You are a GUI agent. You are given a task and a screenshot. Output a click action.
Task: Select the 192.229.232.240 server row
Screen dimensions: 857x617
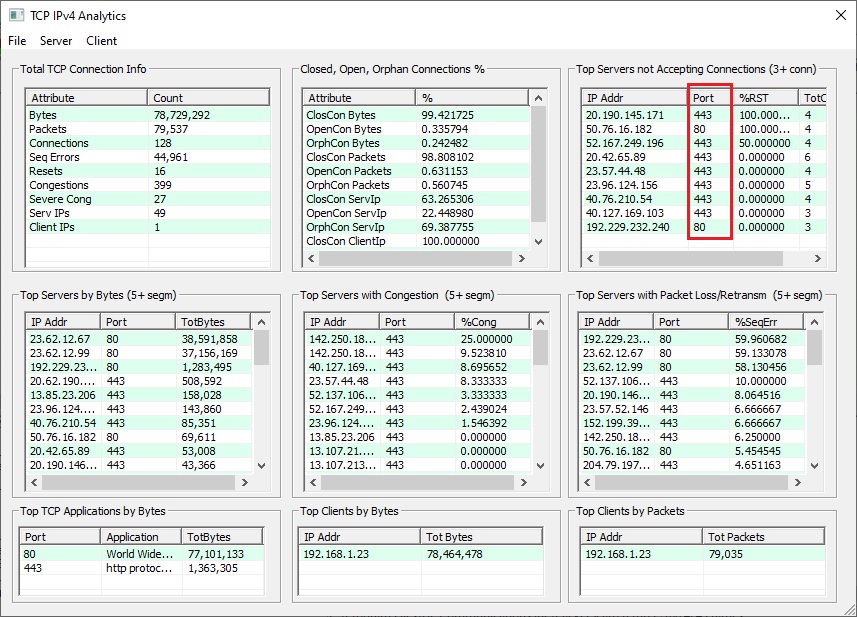pyautogui.click(x=703, y=227)
